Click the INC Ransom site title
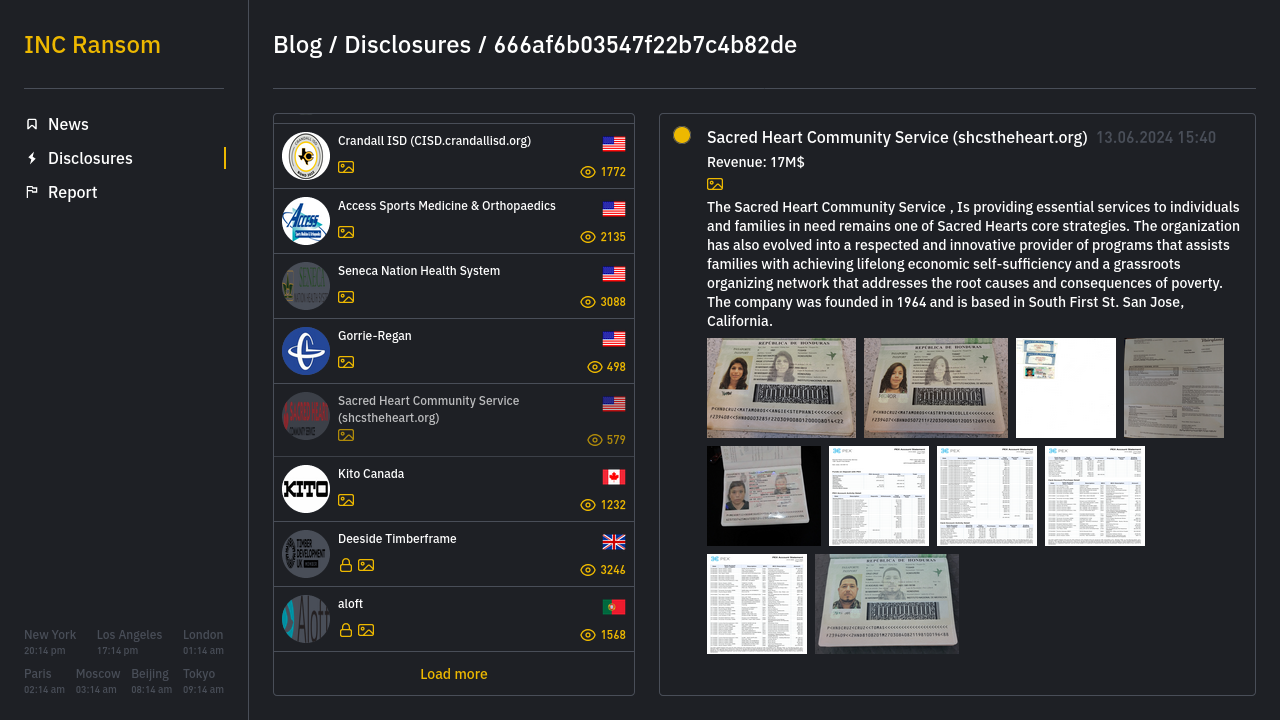 point(92,45)
